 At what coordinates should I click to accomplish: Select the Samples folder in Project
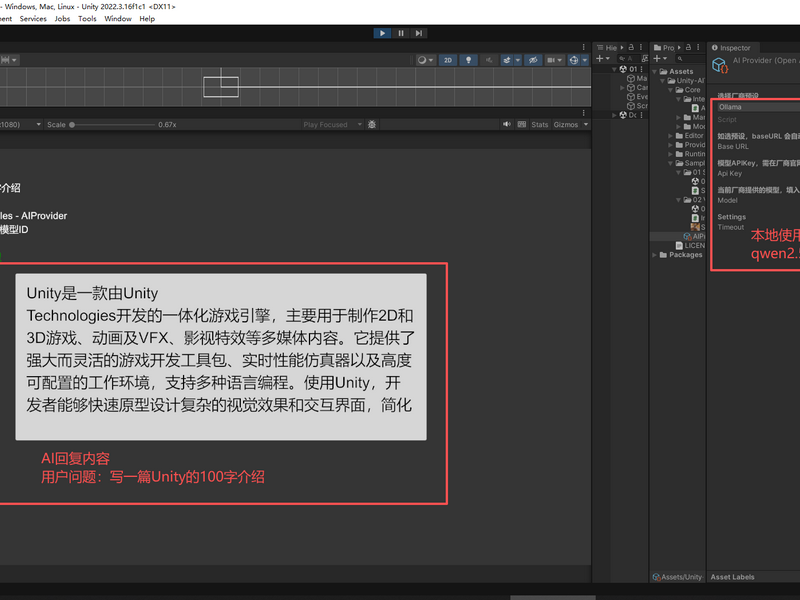(690, 163)
